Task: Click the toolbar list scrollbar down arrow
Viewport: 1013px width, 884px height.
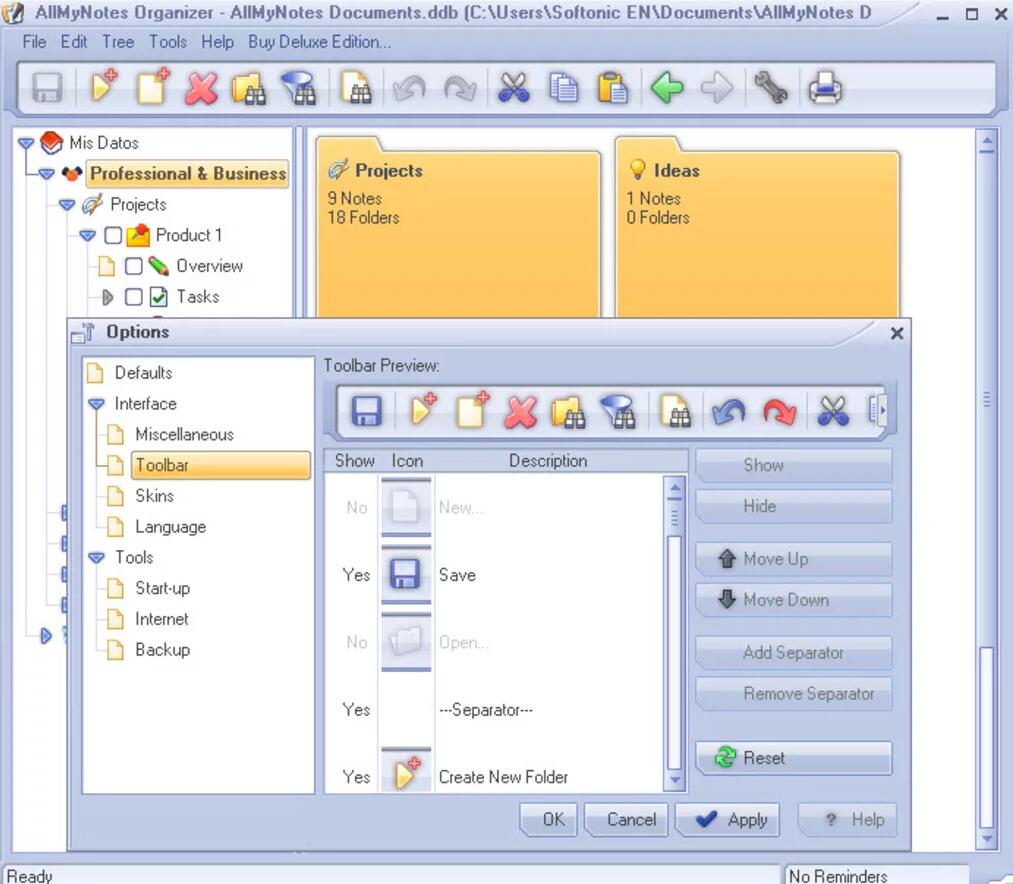Action: coord(674,781)
